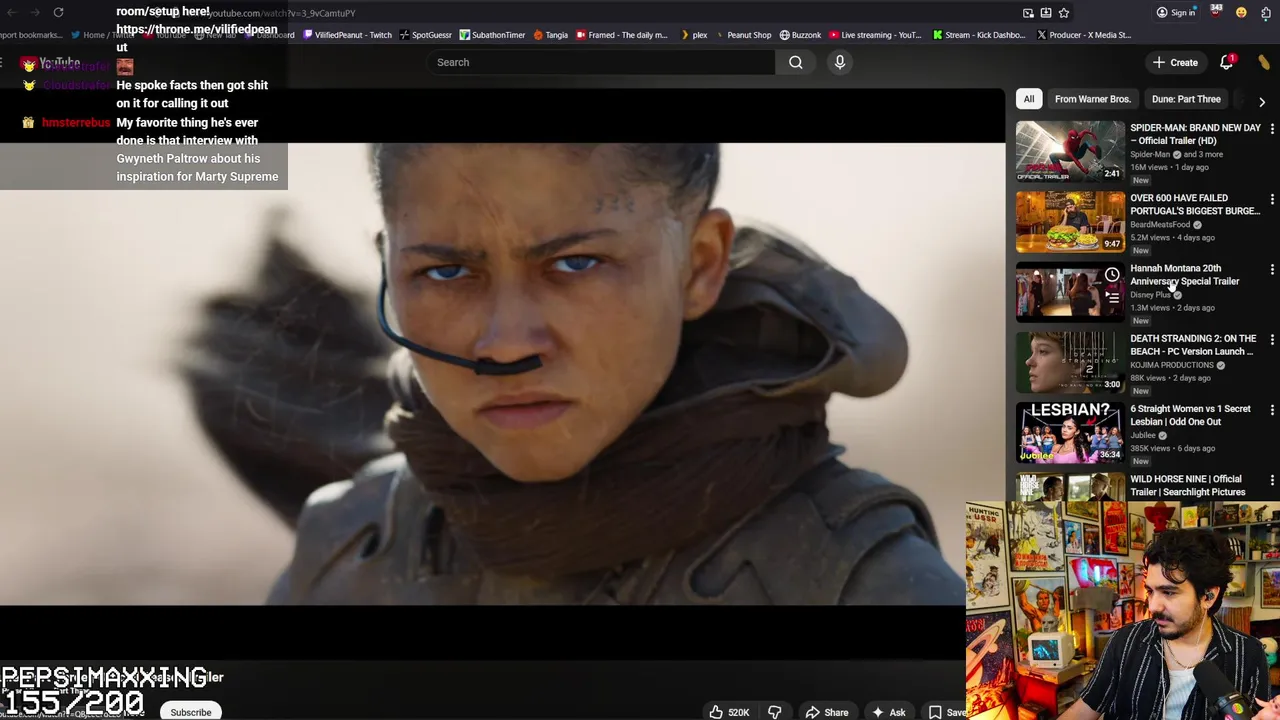Screen dimensions: 1280x720
Task: Open options menu for Portugal's Burger video
Action: (1272, 199)
